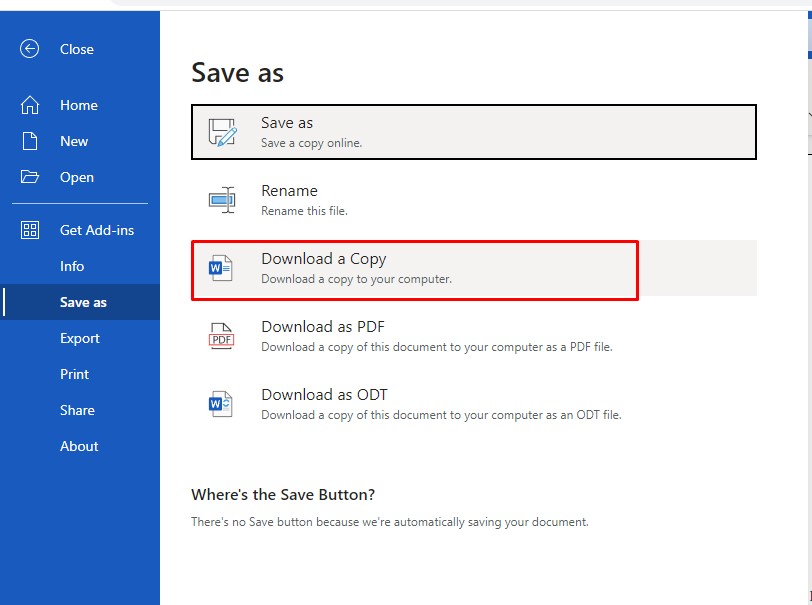
Task: Click the Home house icon
Action: coord(30,105)
